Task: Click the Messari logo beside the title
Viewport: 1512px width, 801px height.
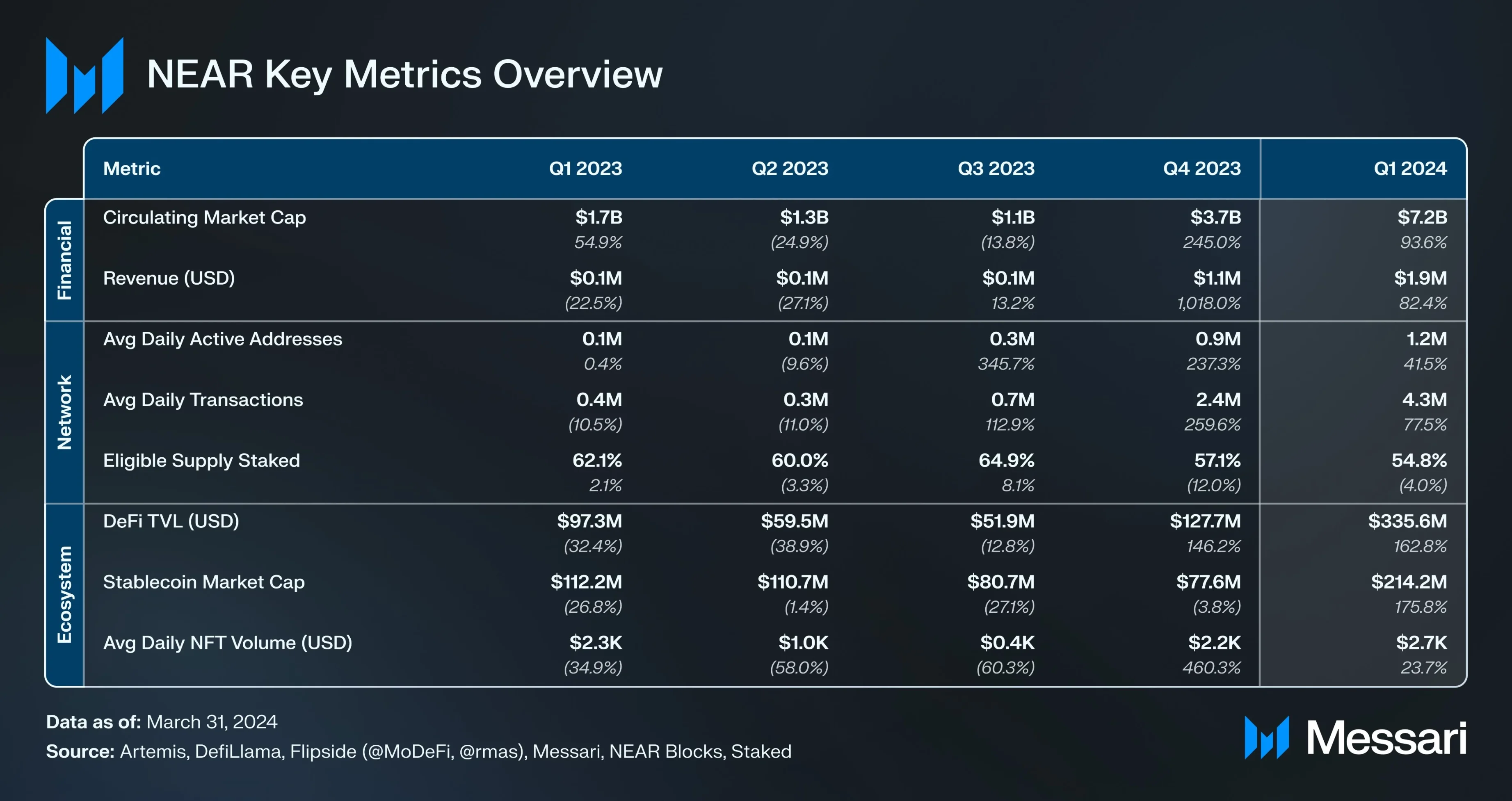Action: [85, 75]
